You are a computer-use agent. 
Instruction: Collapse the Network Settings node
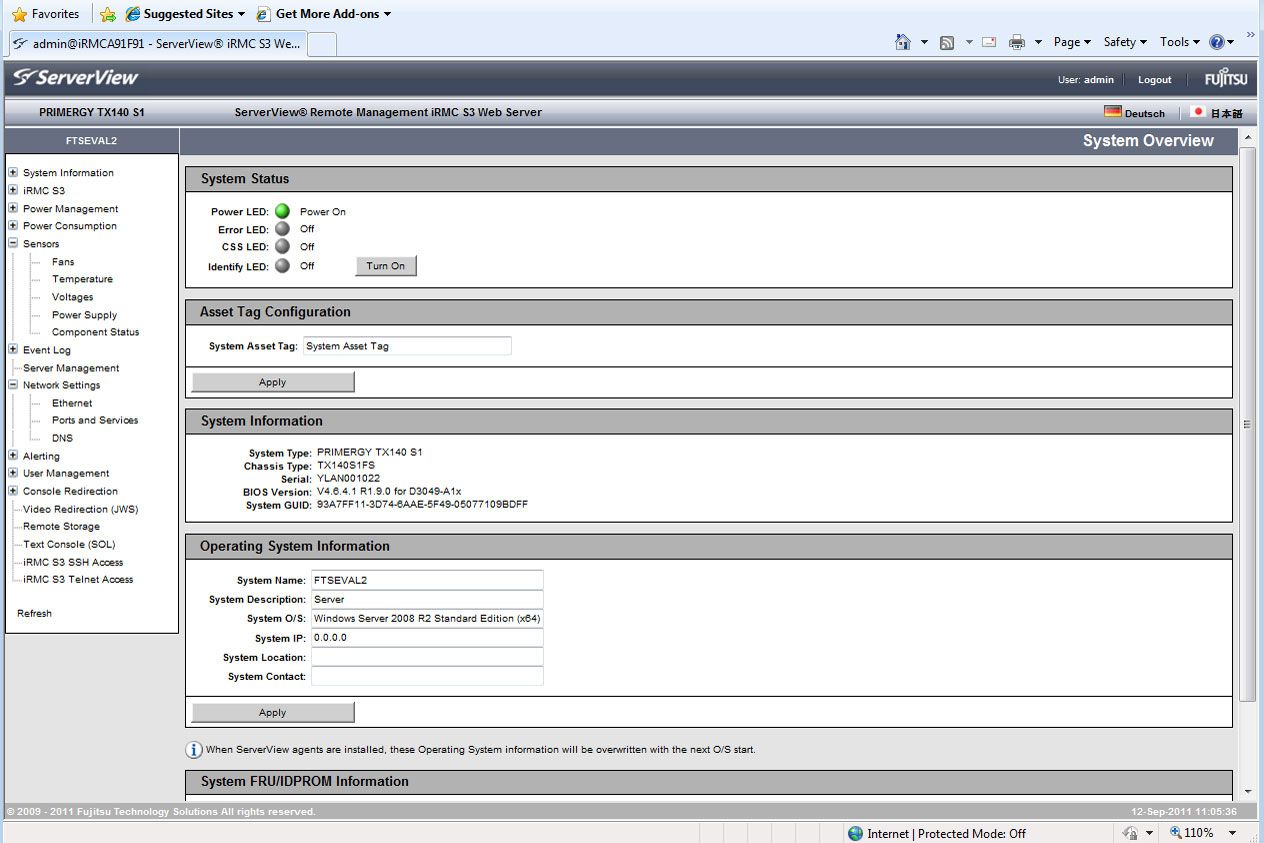pos(13,384)
